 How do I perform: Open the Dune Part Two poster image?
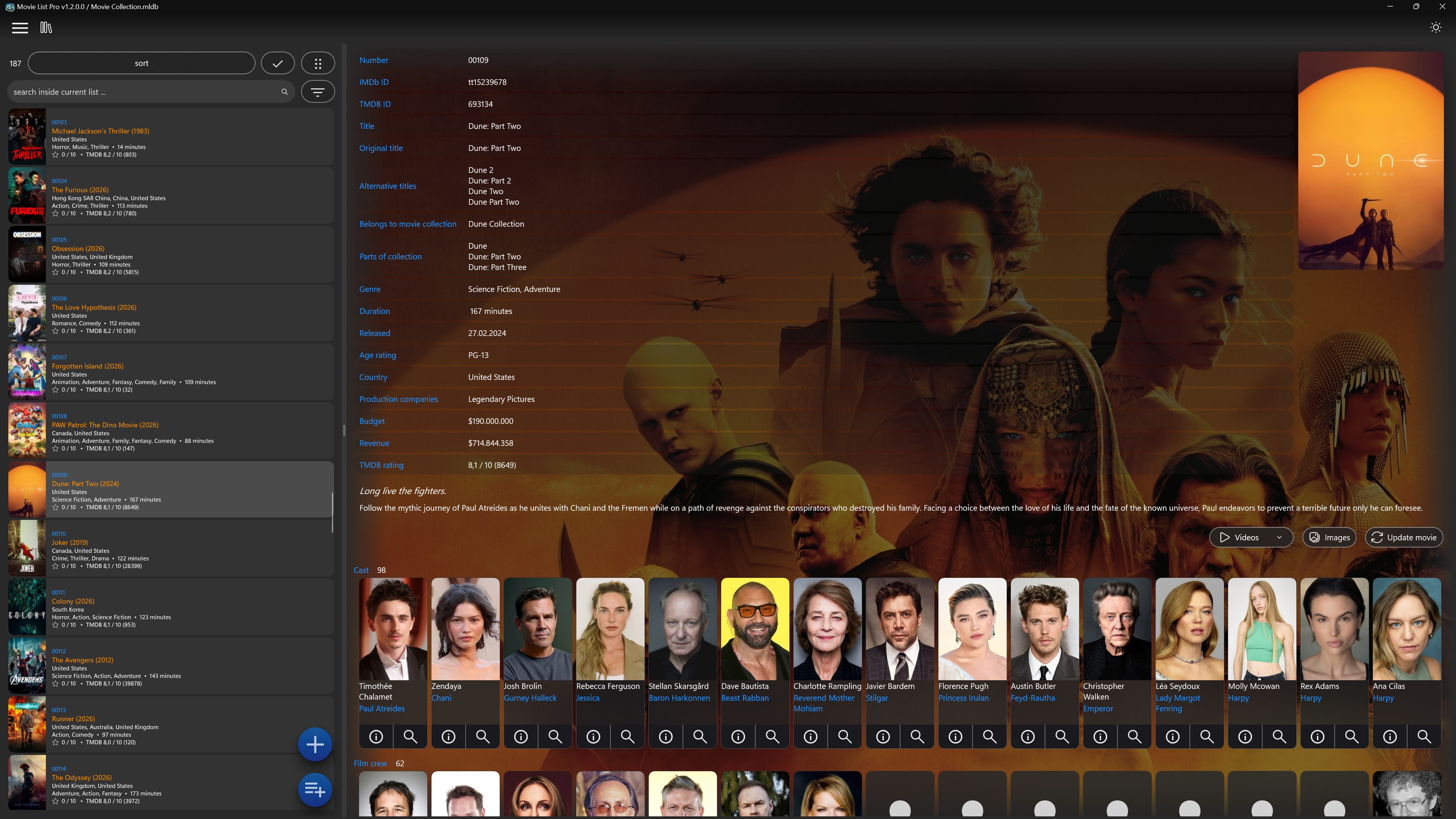pyautogui.click(x=1371, y=160)
